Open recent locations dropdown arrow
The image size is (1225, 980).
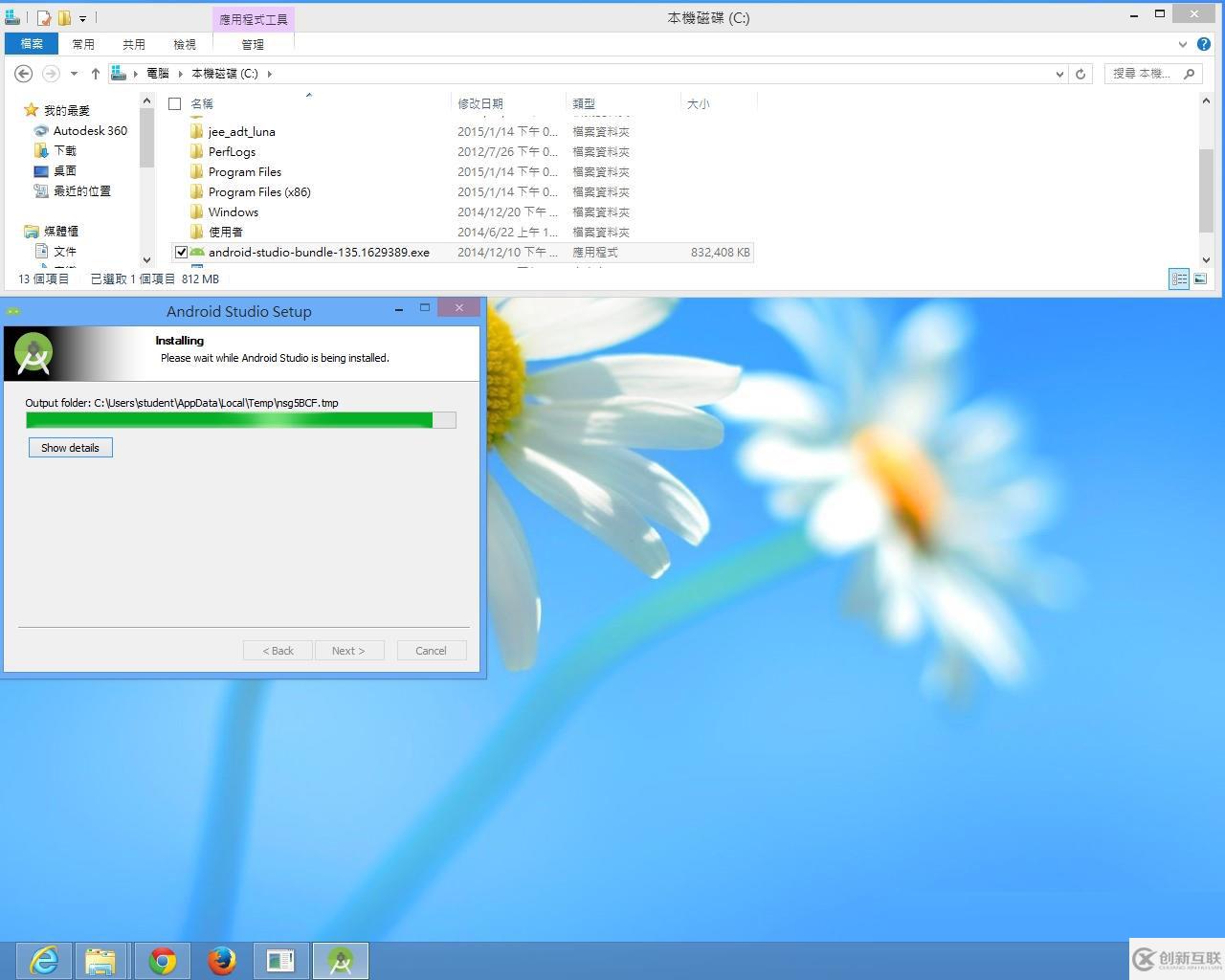tap(74, 74)
